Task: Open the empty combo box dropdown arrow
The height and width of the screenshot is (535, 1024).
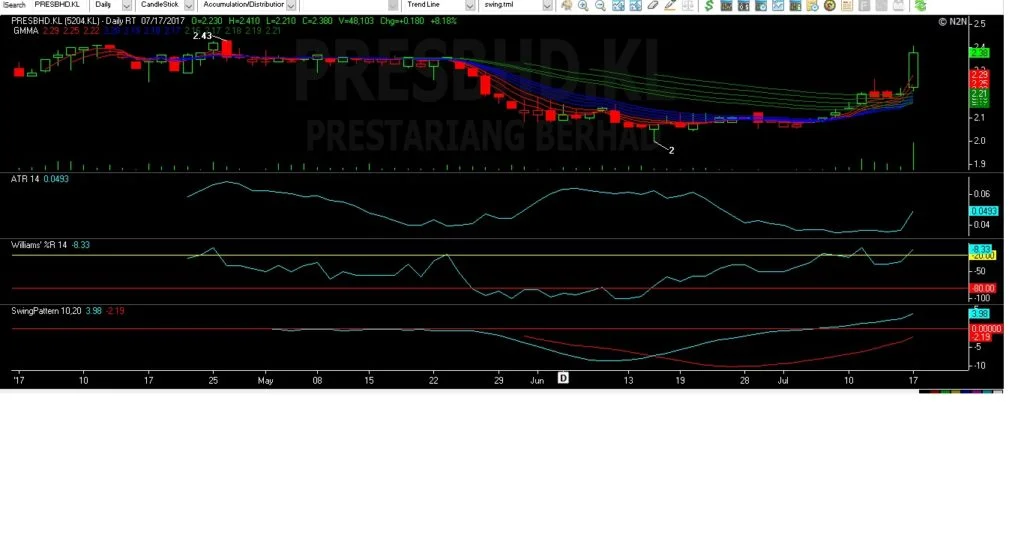Action: click(x=393, y=5)
